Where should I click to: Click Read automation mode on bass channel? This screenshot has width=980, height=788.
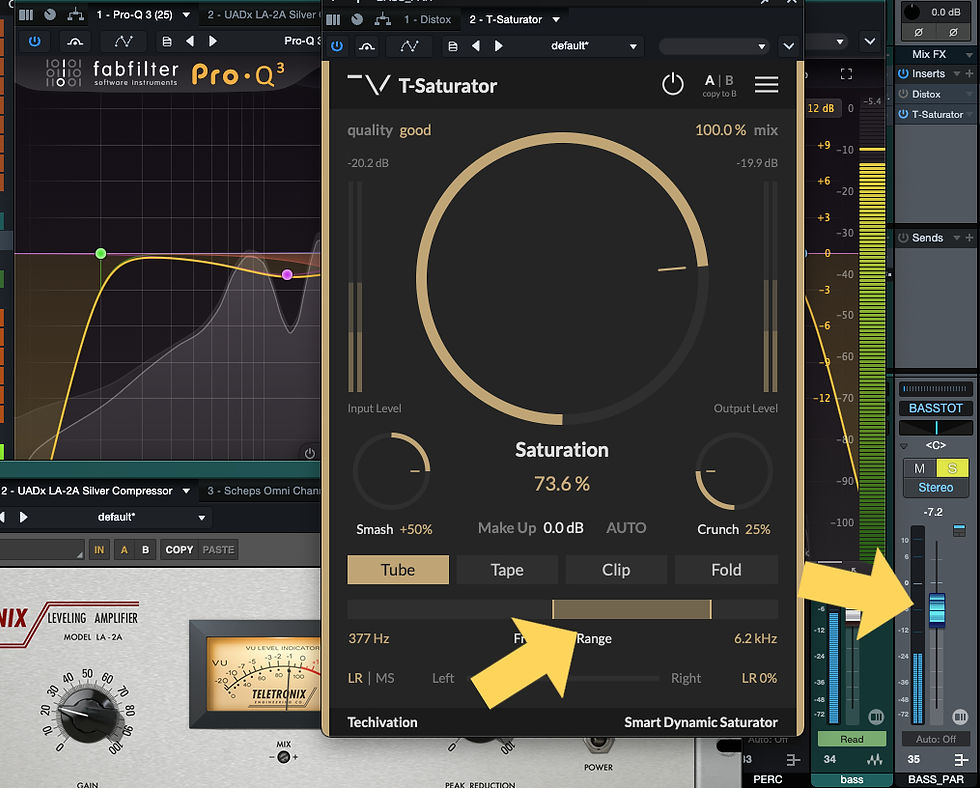(x=851, y=739)
